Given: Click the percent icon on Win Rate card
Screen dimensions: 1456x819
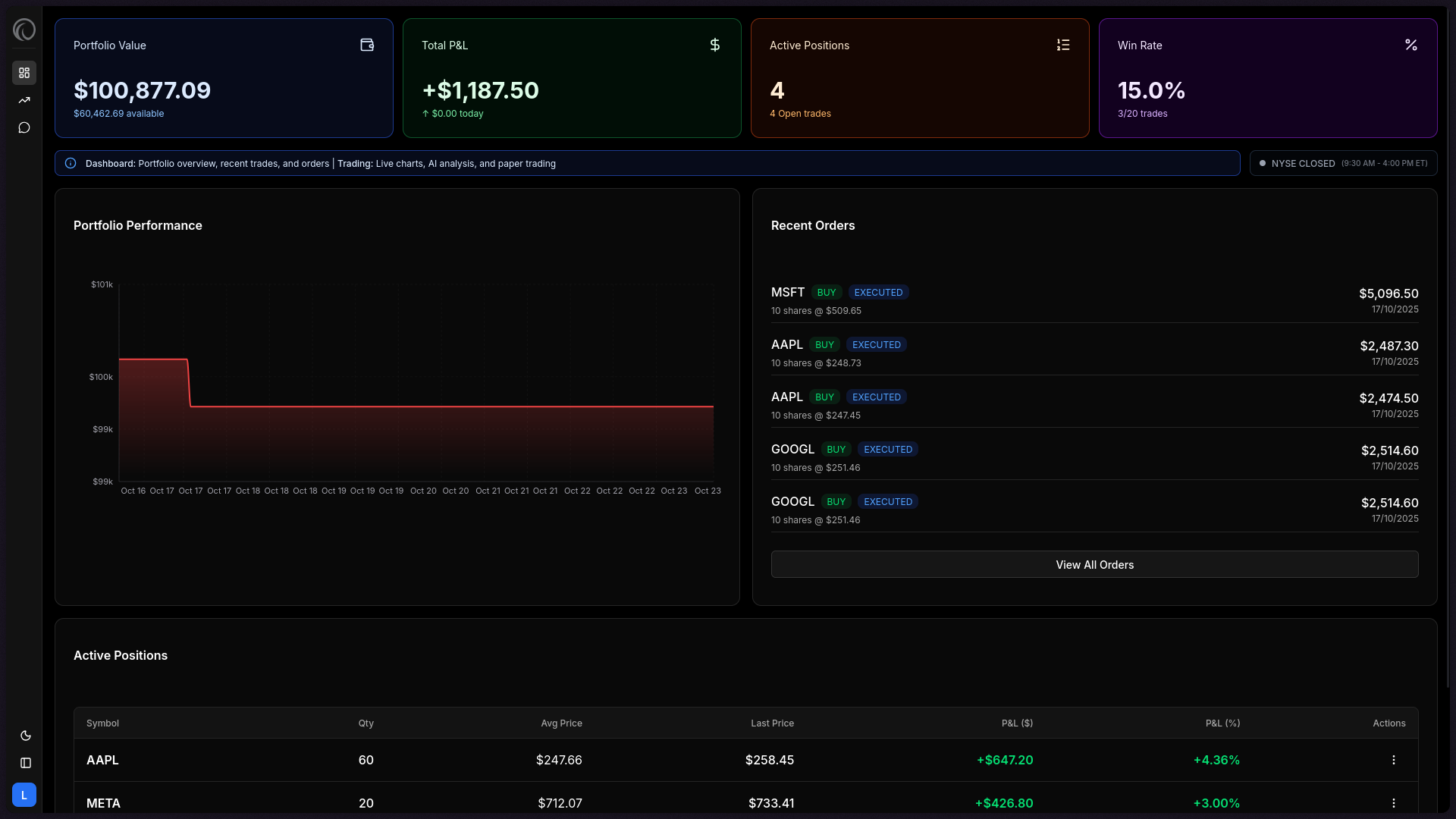Looking at the screenshot, I should point(1410,45).
